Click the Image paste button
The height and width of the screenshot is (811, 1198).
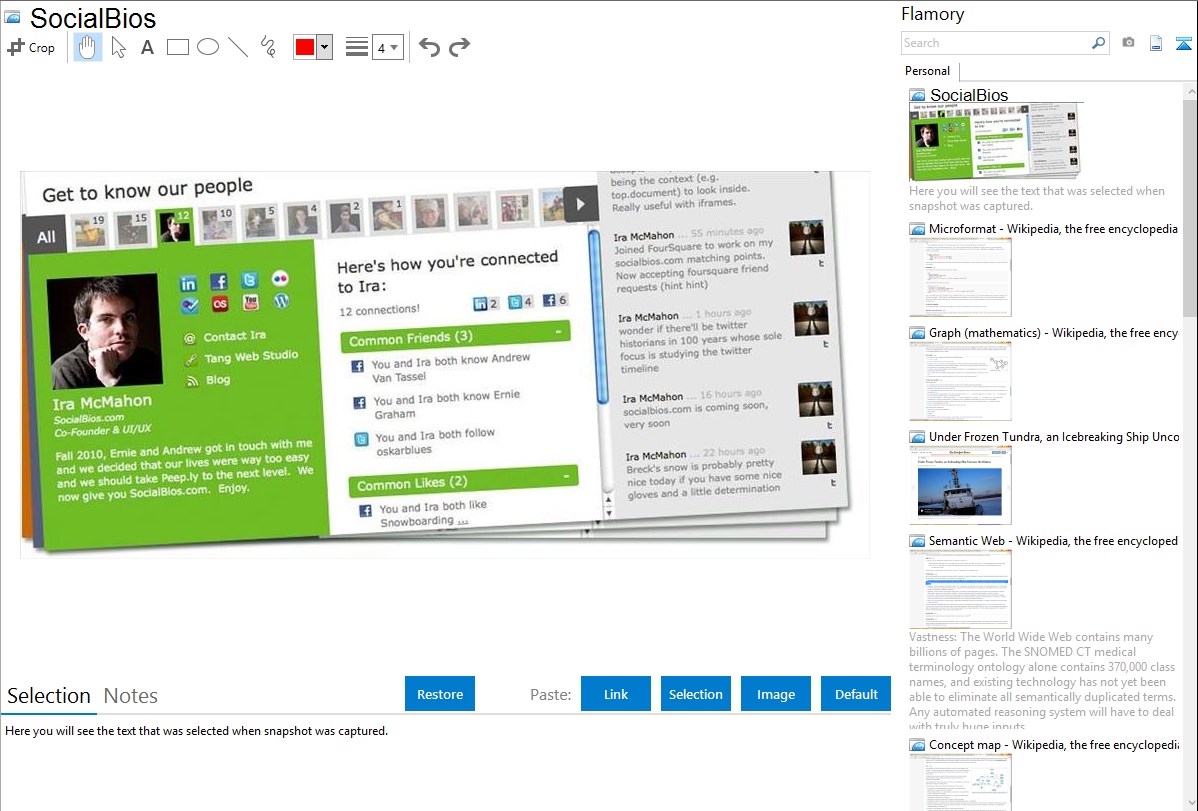pos(775,694)
